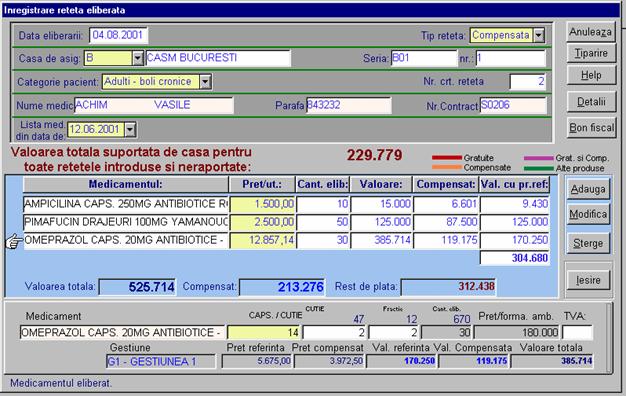Select the hand pointer row indicator
The height and width of the screenshot is (396, 626).
tap(14, 241)
